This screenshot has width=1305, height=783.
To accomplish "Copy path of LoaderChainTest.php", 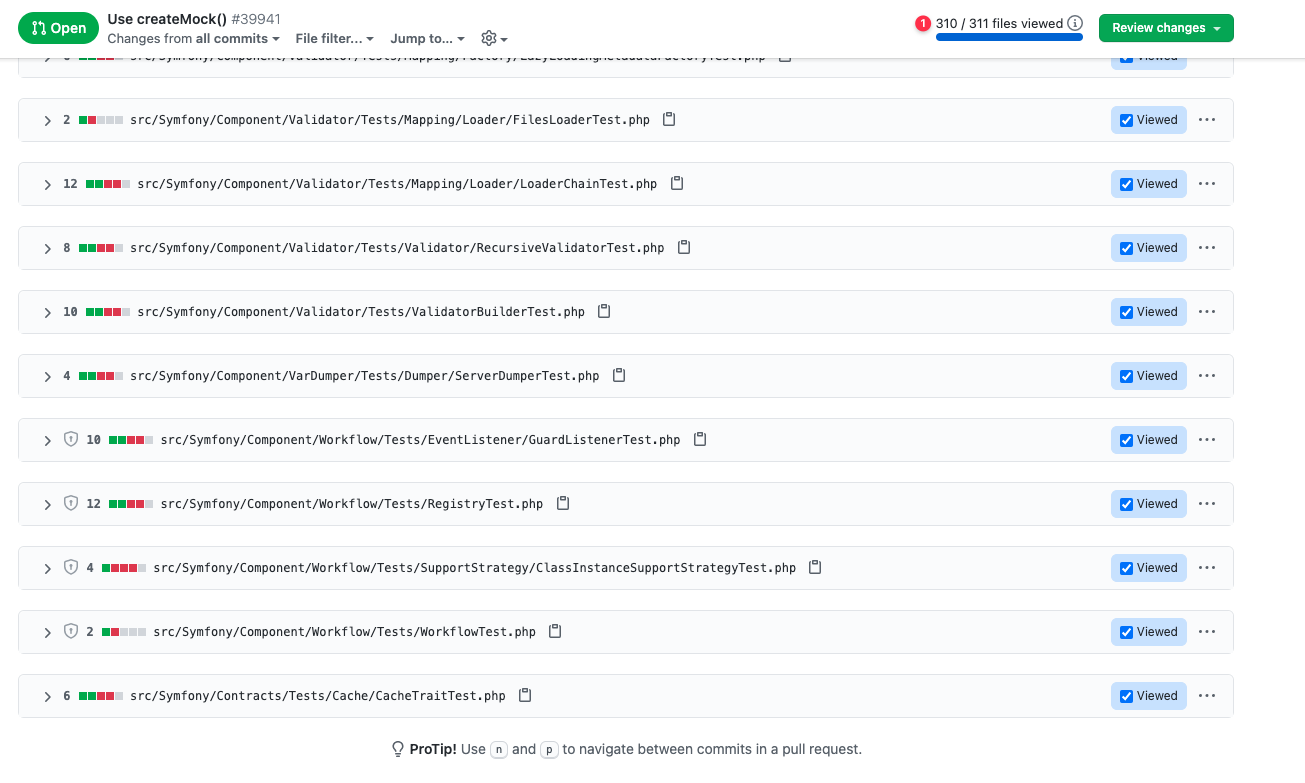I will [x=677, y=183].
